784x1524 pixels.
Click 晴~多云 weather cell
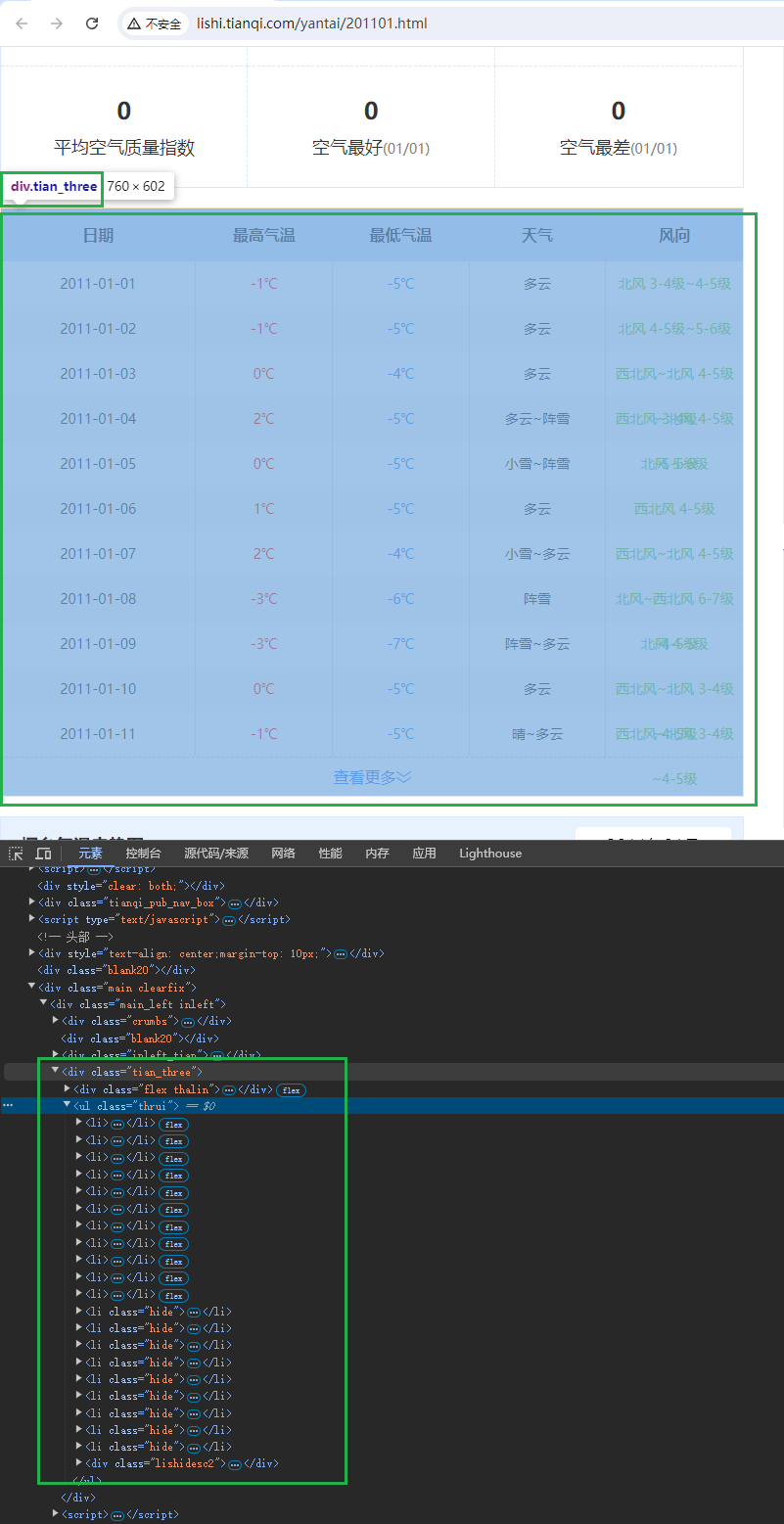537,734
